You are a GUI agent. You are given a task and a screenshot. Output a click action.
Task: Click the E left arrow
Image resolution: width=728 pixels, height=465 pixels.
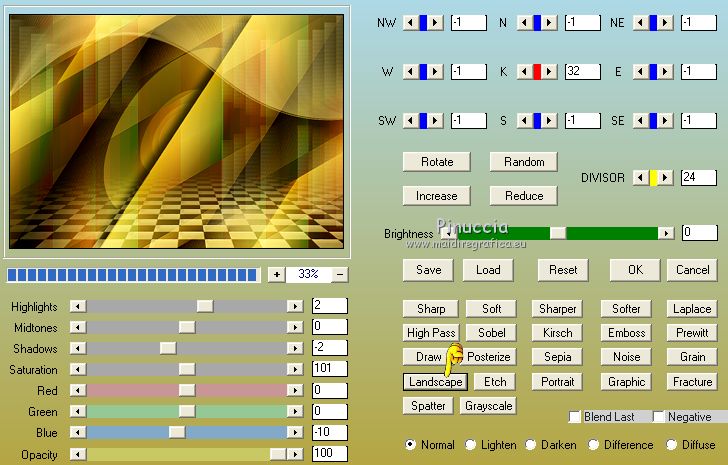click(640, 71)
